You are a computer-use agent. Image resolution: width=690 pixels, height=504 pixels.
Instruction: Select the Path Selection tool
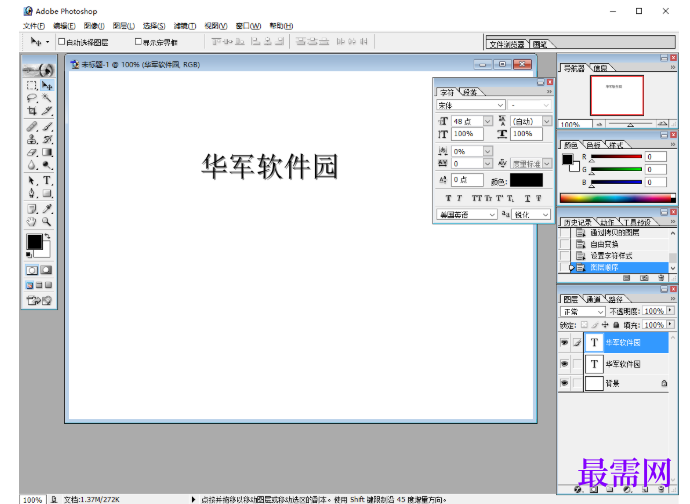click(32, 180)
